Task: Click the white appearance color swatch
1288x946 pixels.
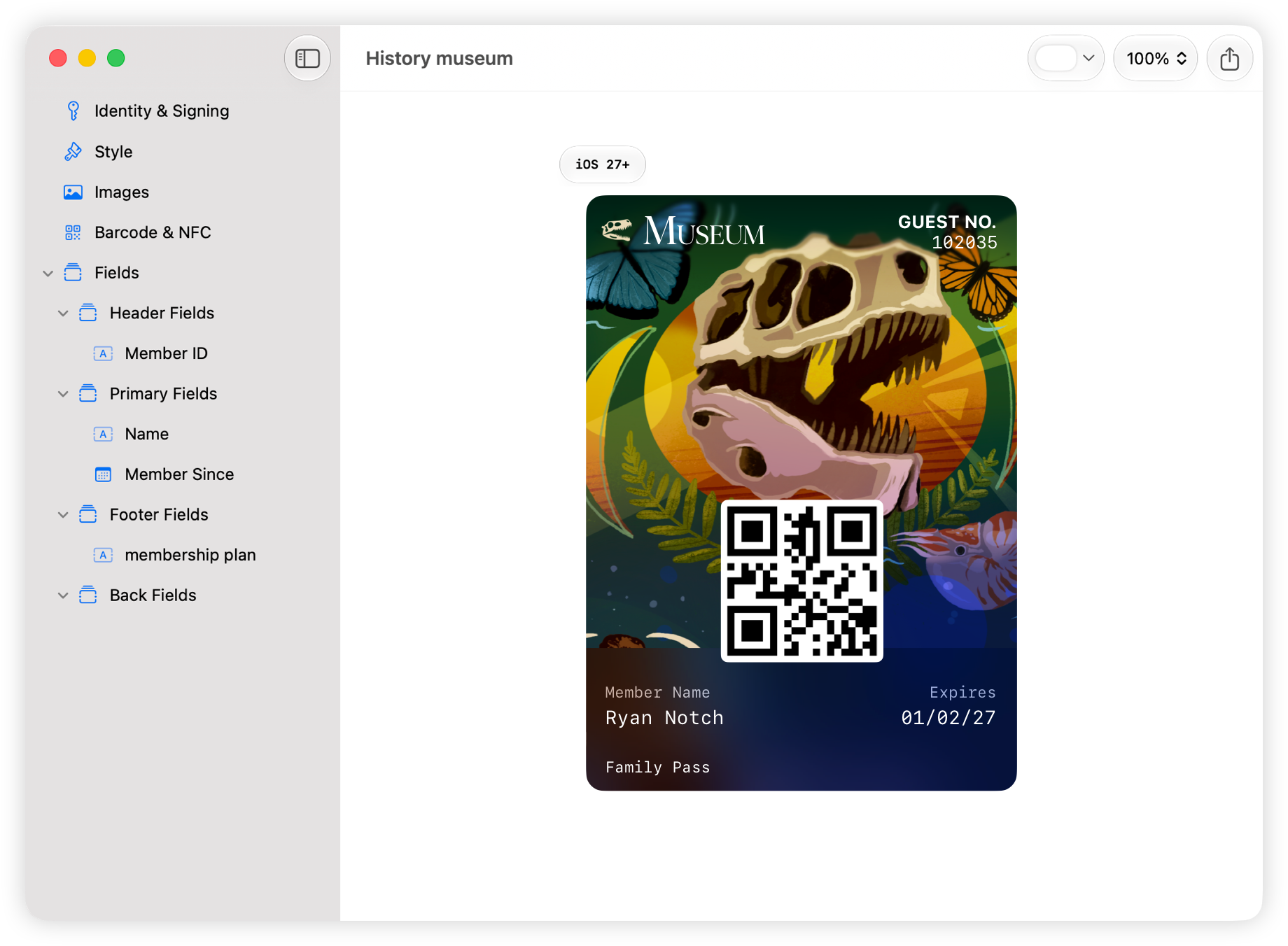Action: point(1056,58)
